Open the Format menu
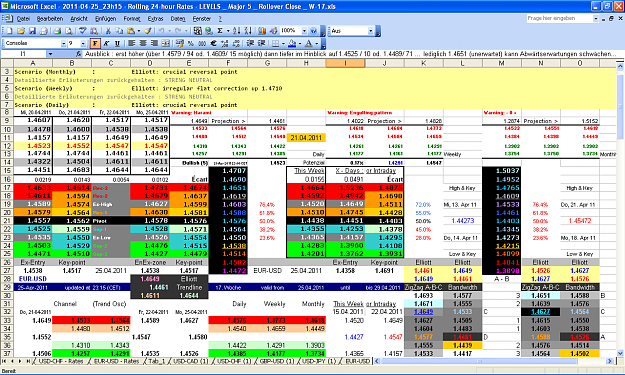The width and height of the screenshot is (625, 375). pyautogui.click(x=132, y=18)
